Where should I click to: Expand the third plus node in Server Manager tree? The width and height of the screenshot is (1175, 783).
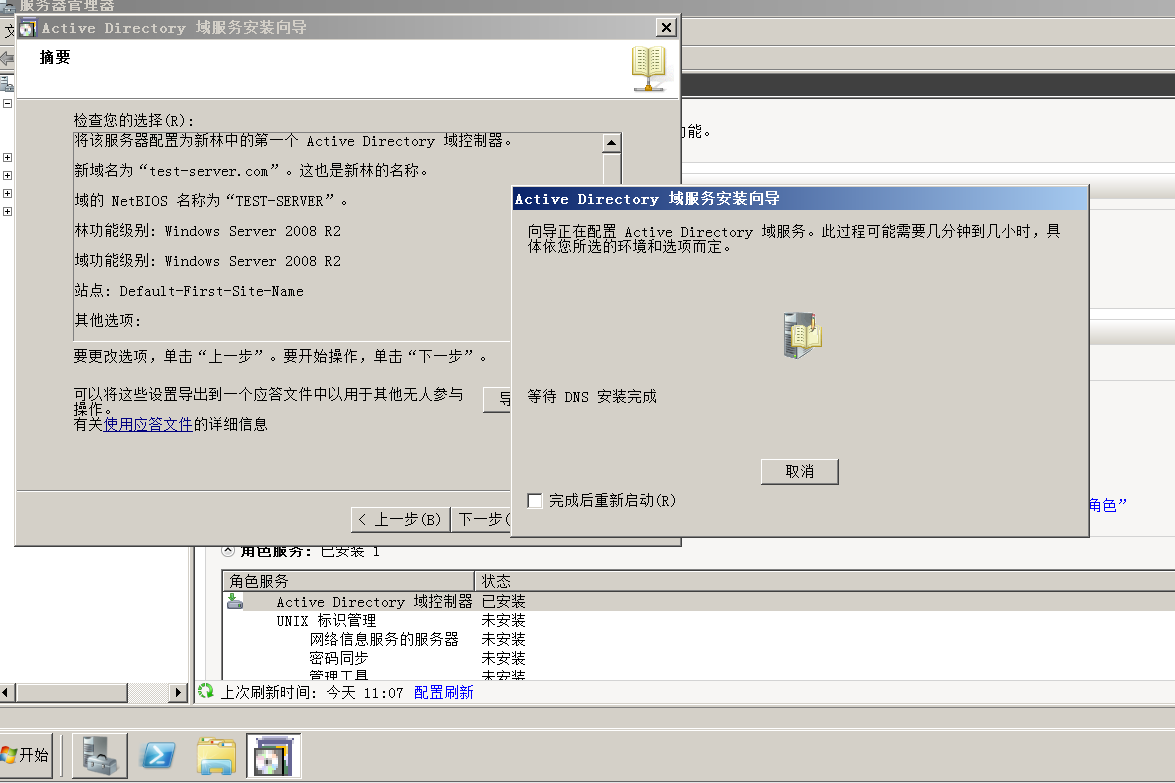(x=7, y=193)
